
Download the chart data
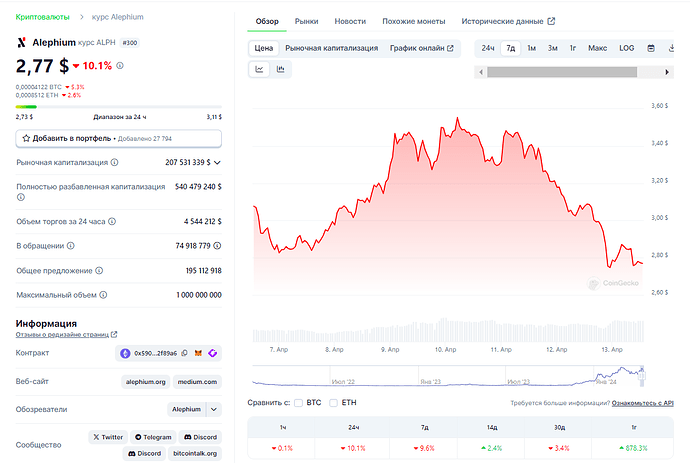click(671, 48)
